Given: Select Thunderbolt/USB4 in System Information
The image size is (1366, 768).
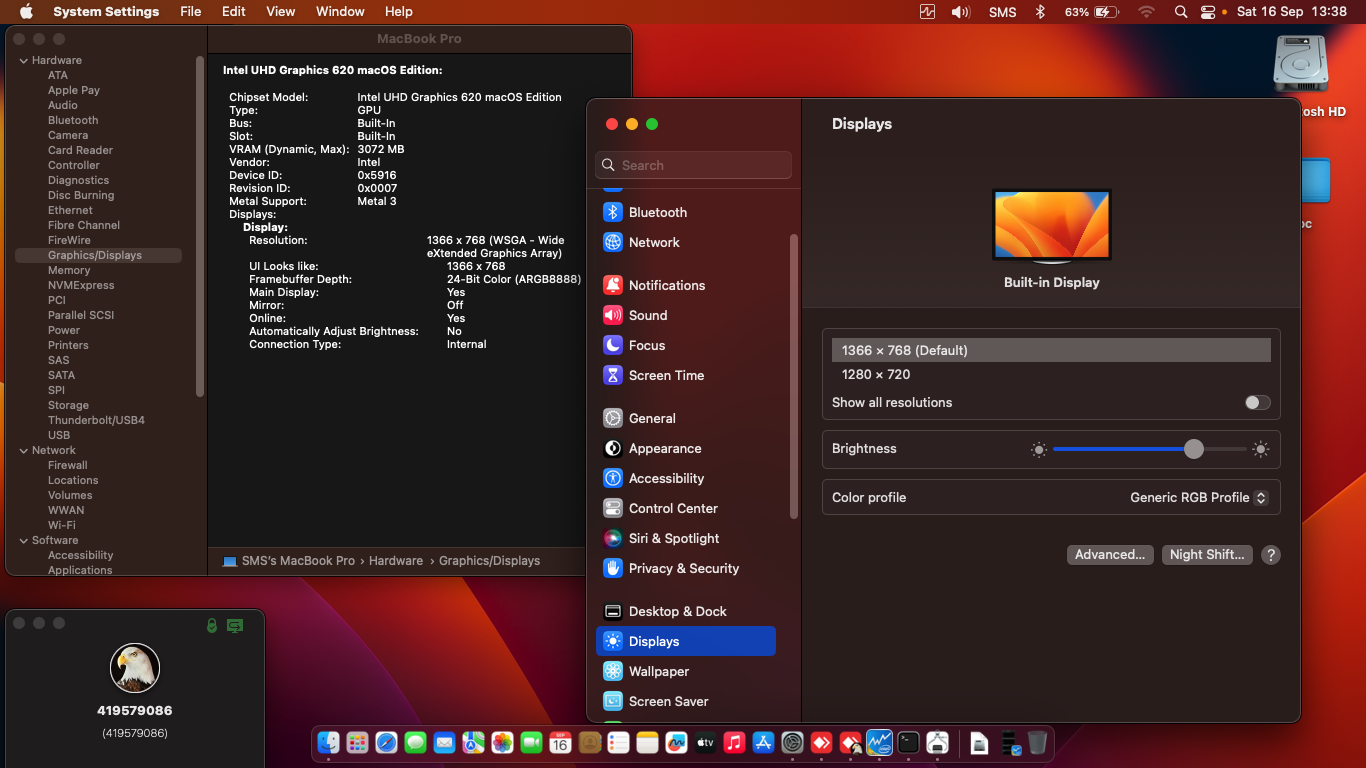Looking at the screenshot, I should tap(96, 420).
